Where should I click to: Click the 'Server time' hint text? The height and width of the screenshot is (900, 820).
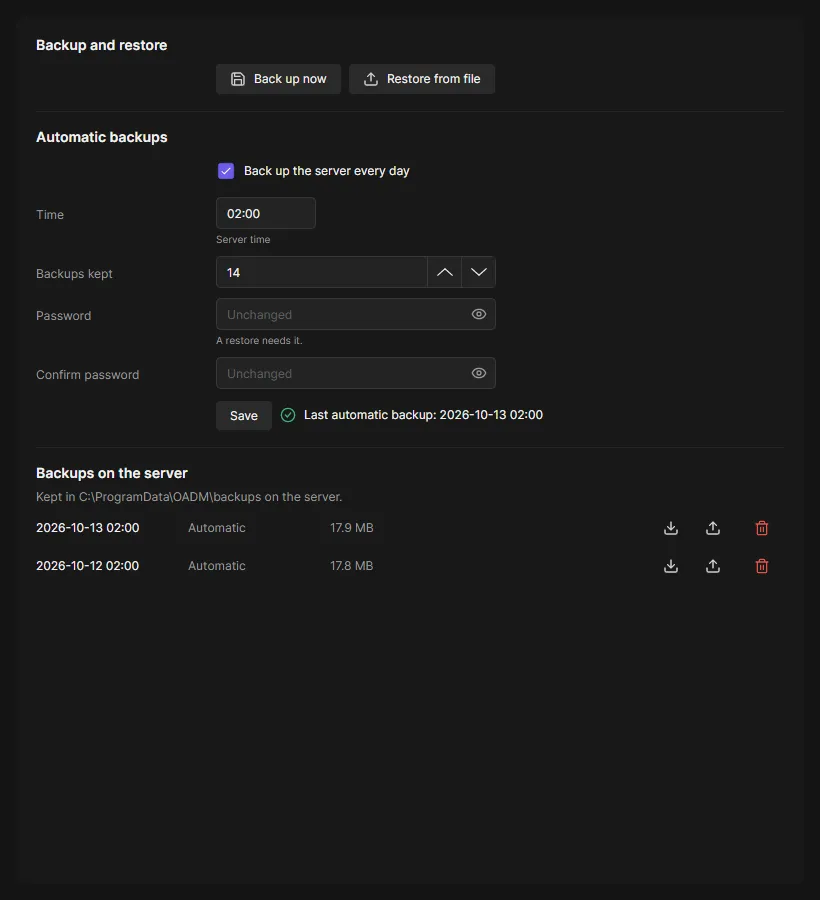pyautogui.click(x=243, y=239)
